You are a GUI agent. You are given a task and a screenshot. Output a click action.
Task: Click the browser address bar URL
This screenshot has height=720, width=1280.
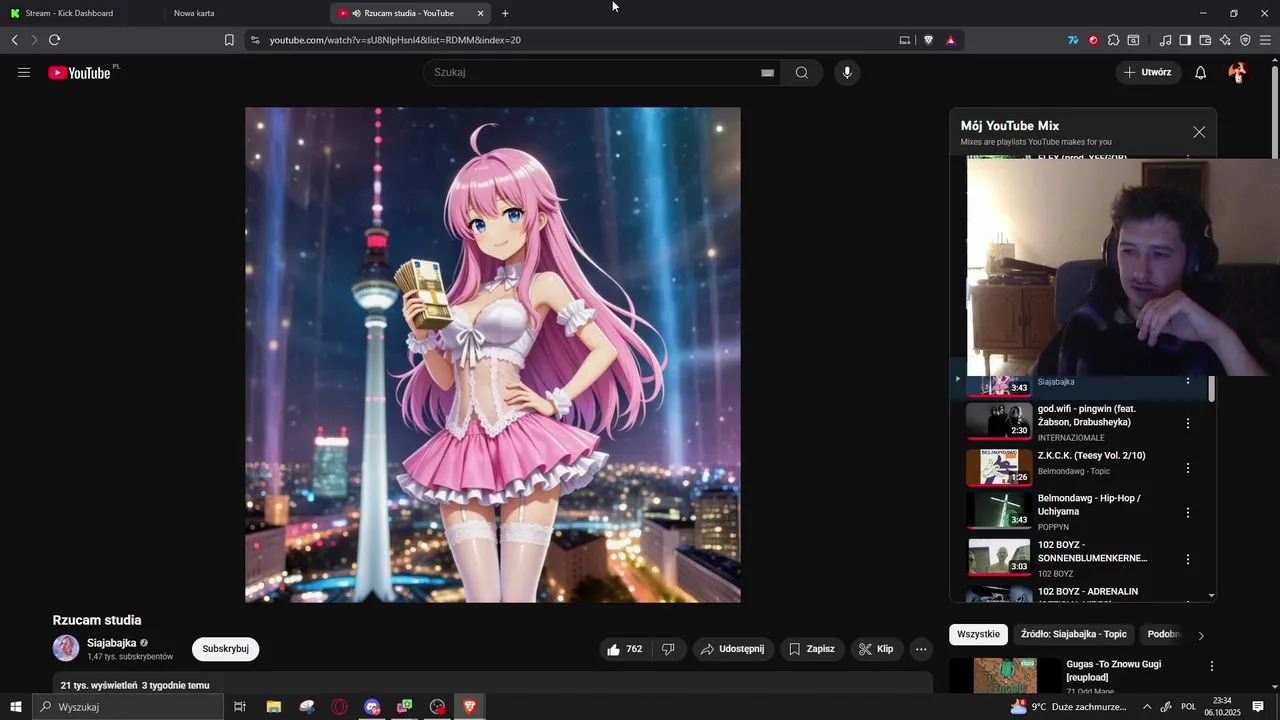[x=395, y=40]
